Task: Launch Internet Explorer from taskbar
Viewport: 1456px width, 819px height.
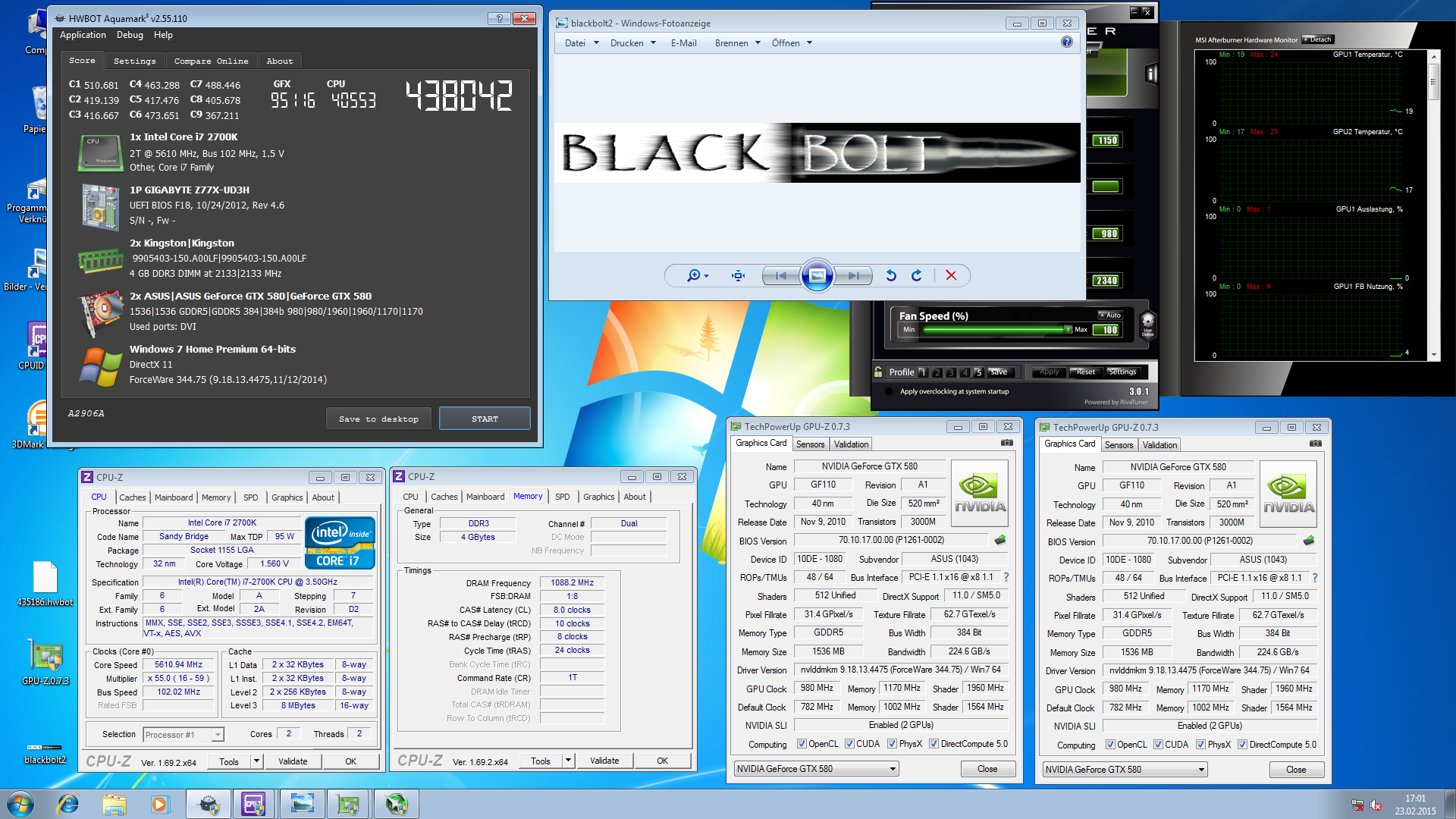Action: click(x=67, y=804)
